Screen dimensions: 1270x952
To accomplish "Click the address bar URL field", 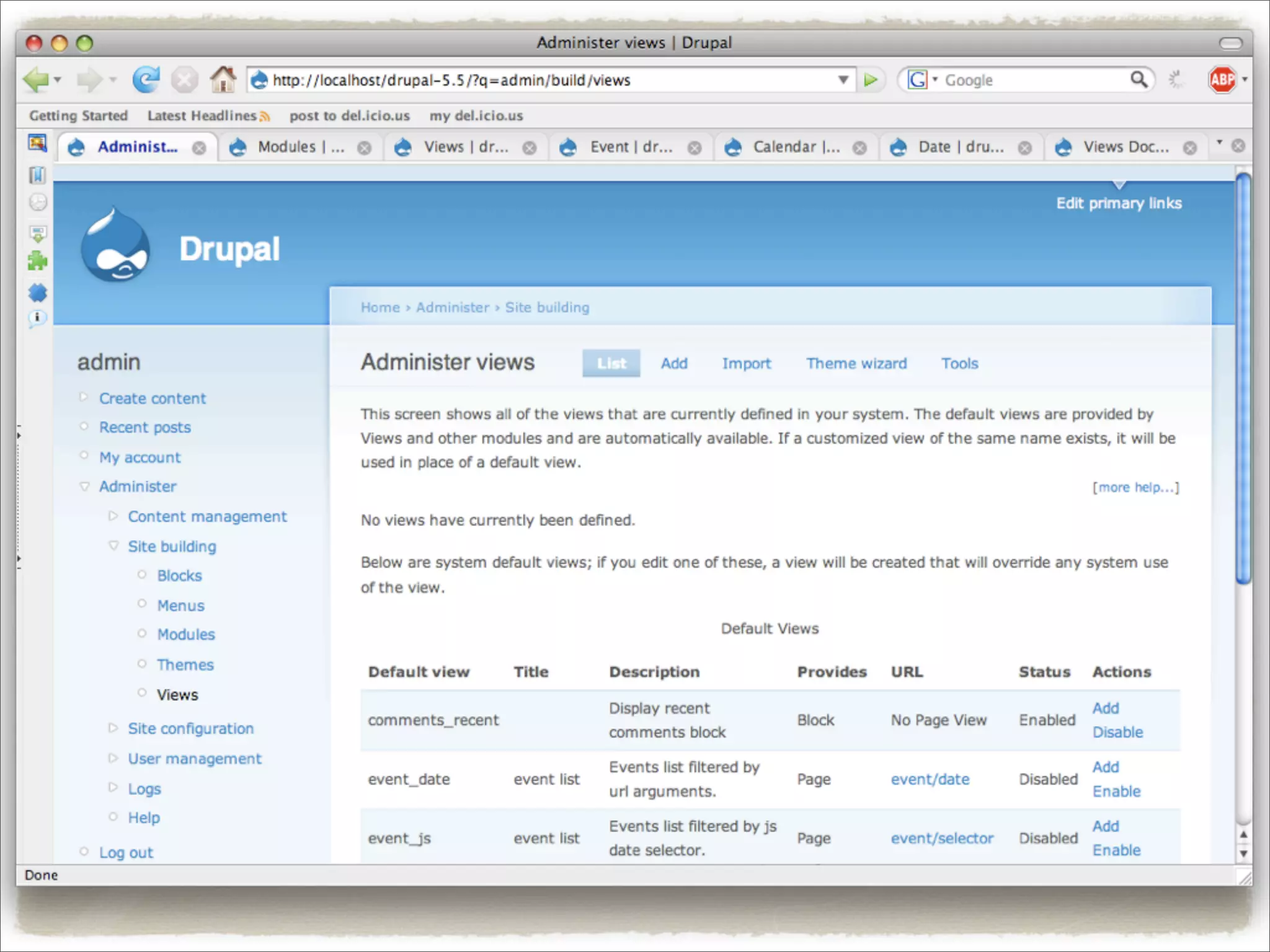I will [551, 80].
